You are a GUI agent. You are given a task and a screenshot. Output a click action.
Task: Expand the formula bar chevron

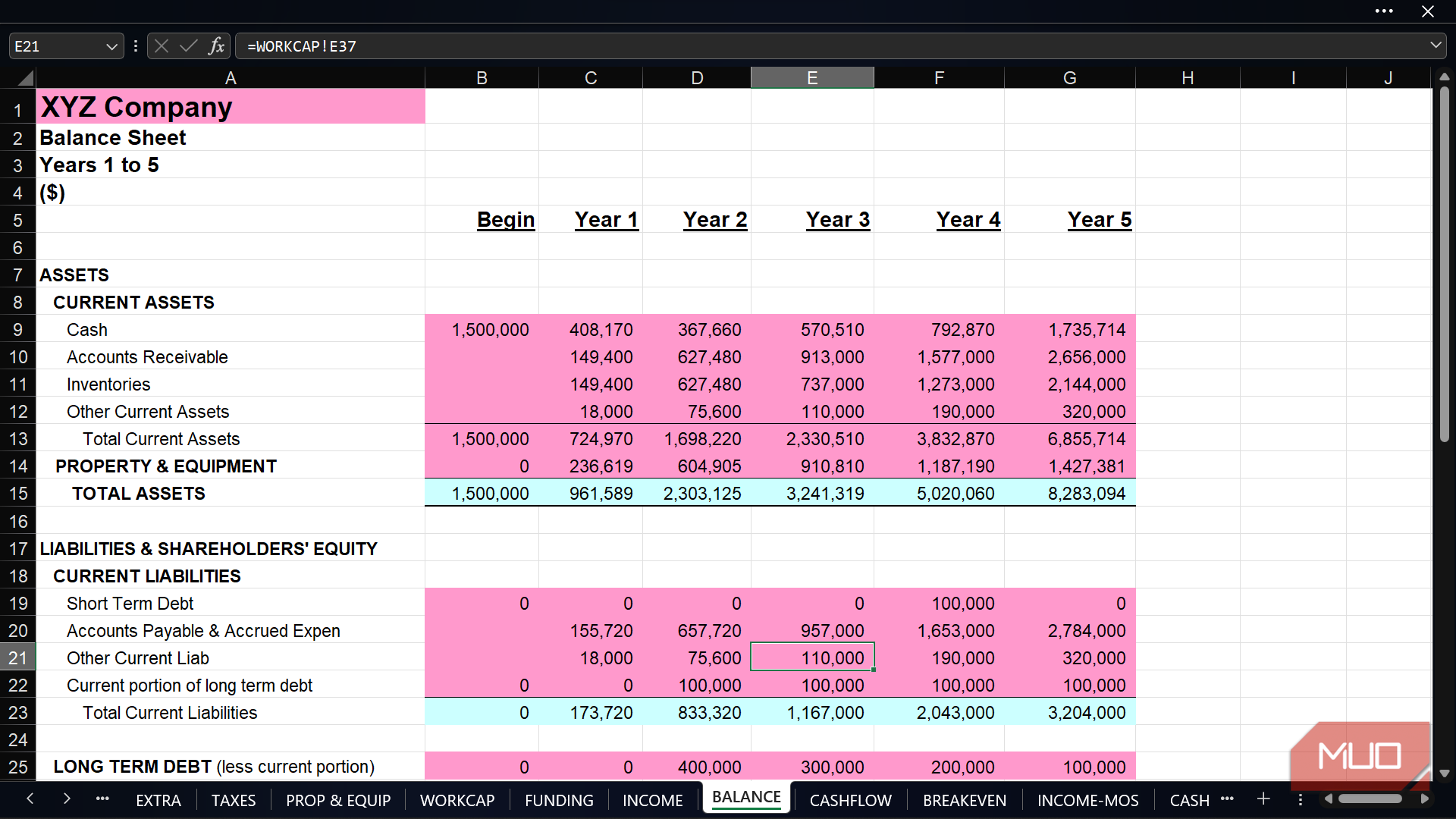[1436, 45]
